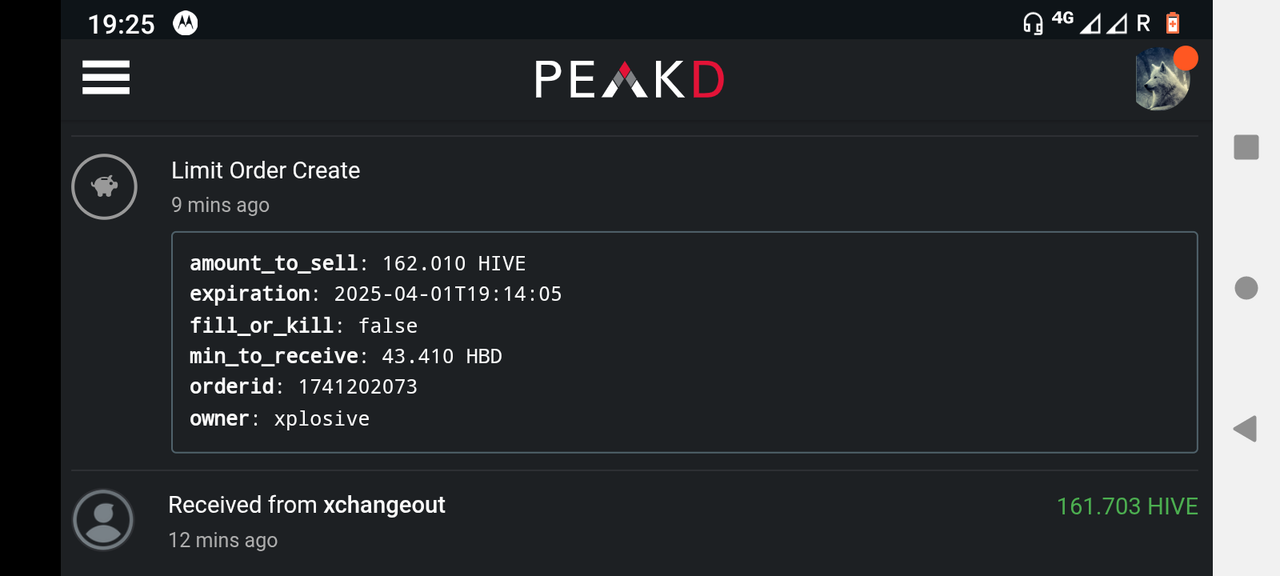Open the wolf profile avatar

pyautogui.click(x=1162, y=82)
